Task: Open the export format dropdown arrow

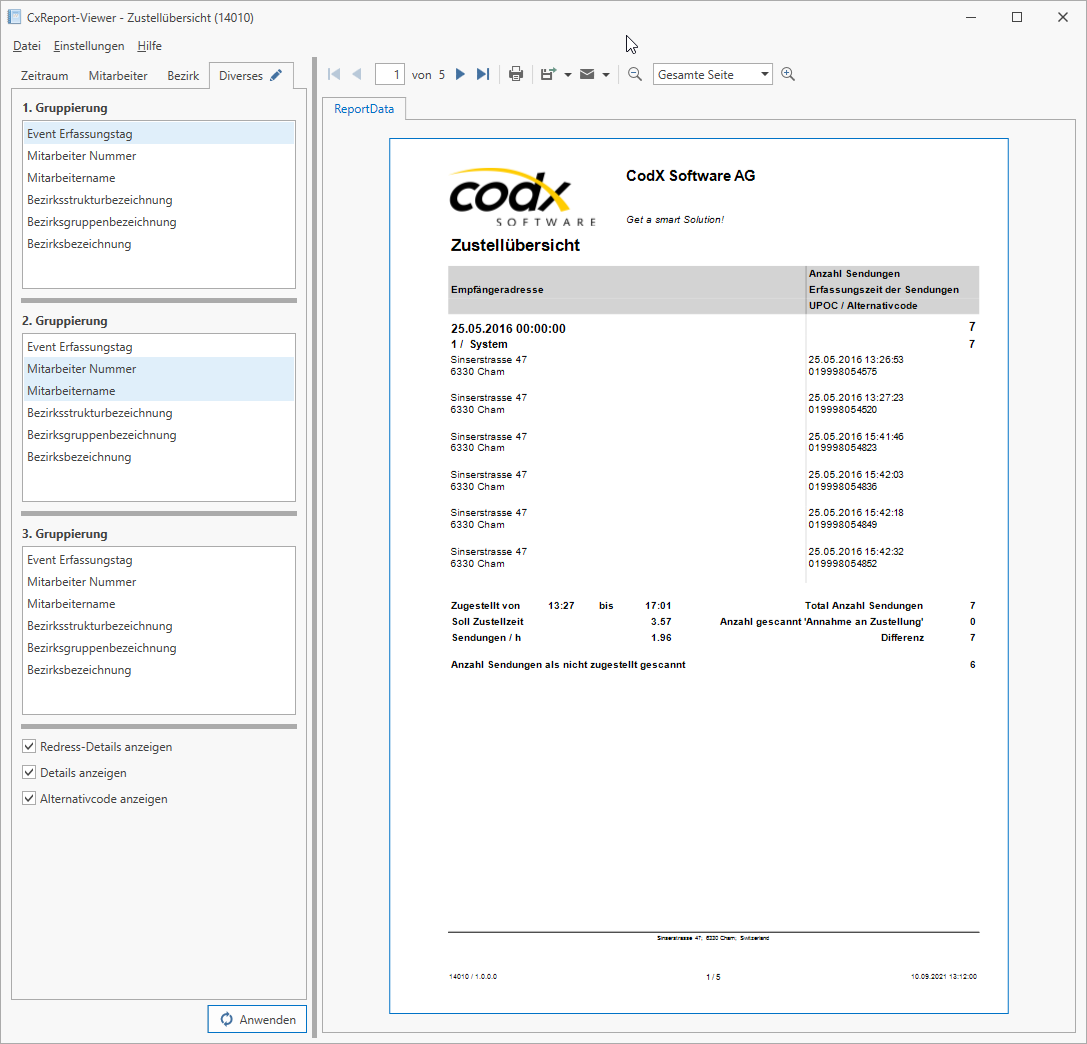Action: pos(568,75)
